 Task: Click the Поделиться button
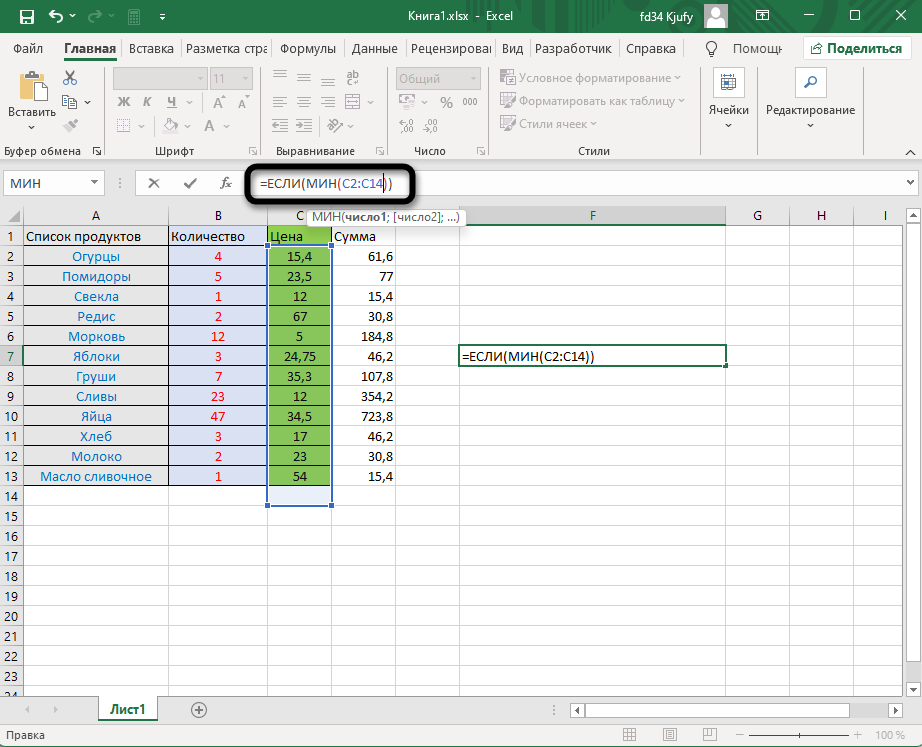856,49
